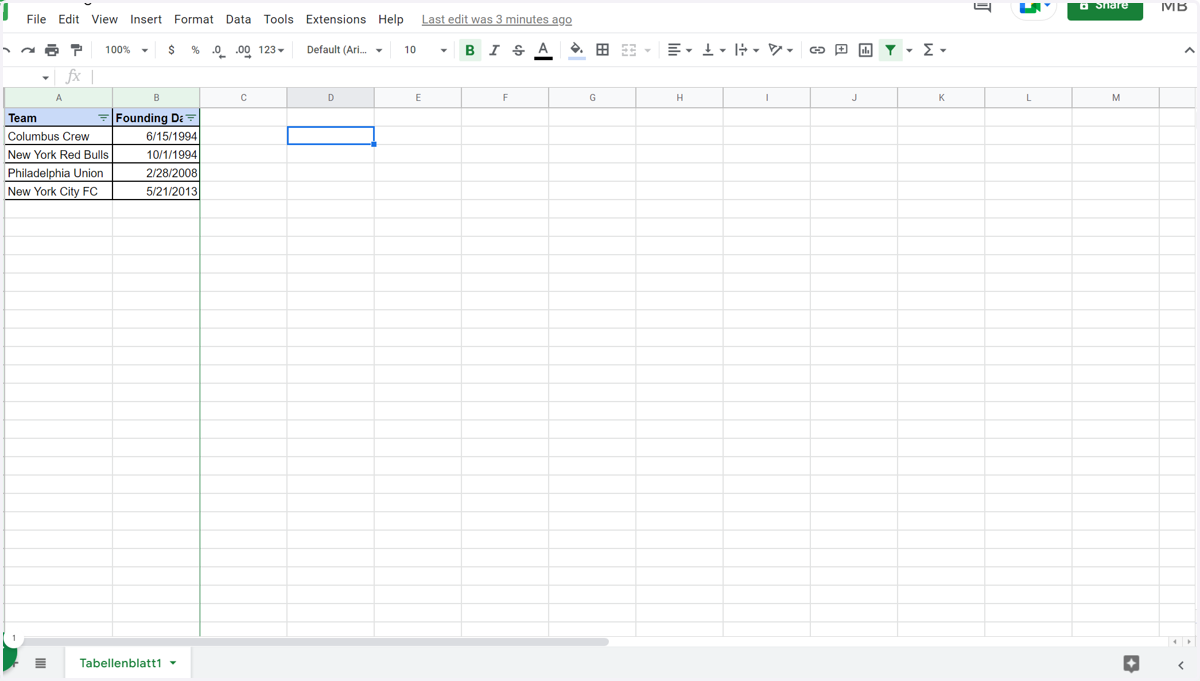
Task: Select date cell 5/21/2013
Action: pyautogui.click(x=156, y=191)
